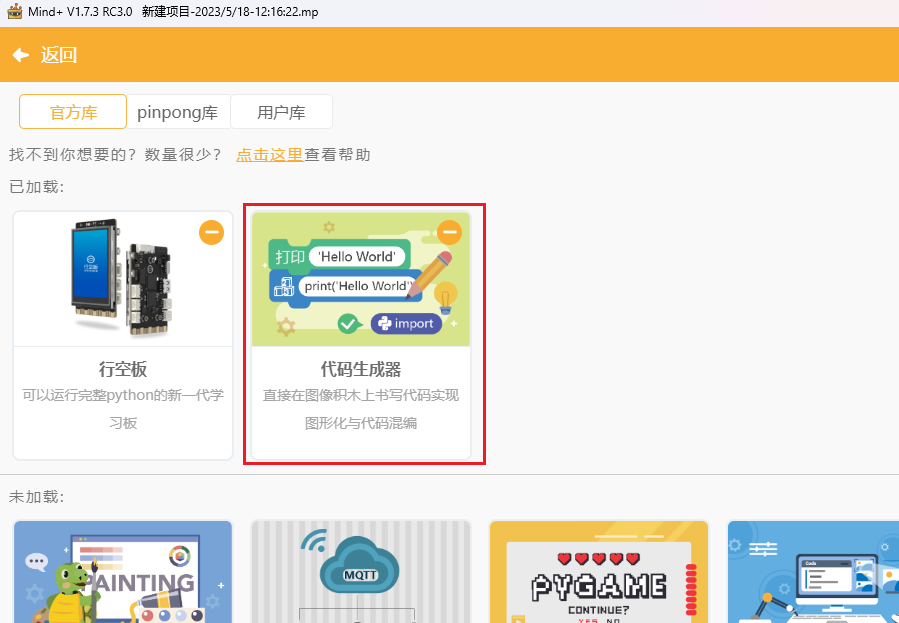The image size is (899, 623).
Task: Load the MQTT cloud library card
Action: (361, 572)
